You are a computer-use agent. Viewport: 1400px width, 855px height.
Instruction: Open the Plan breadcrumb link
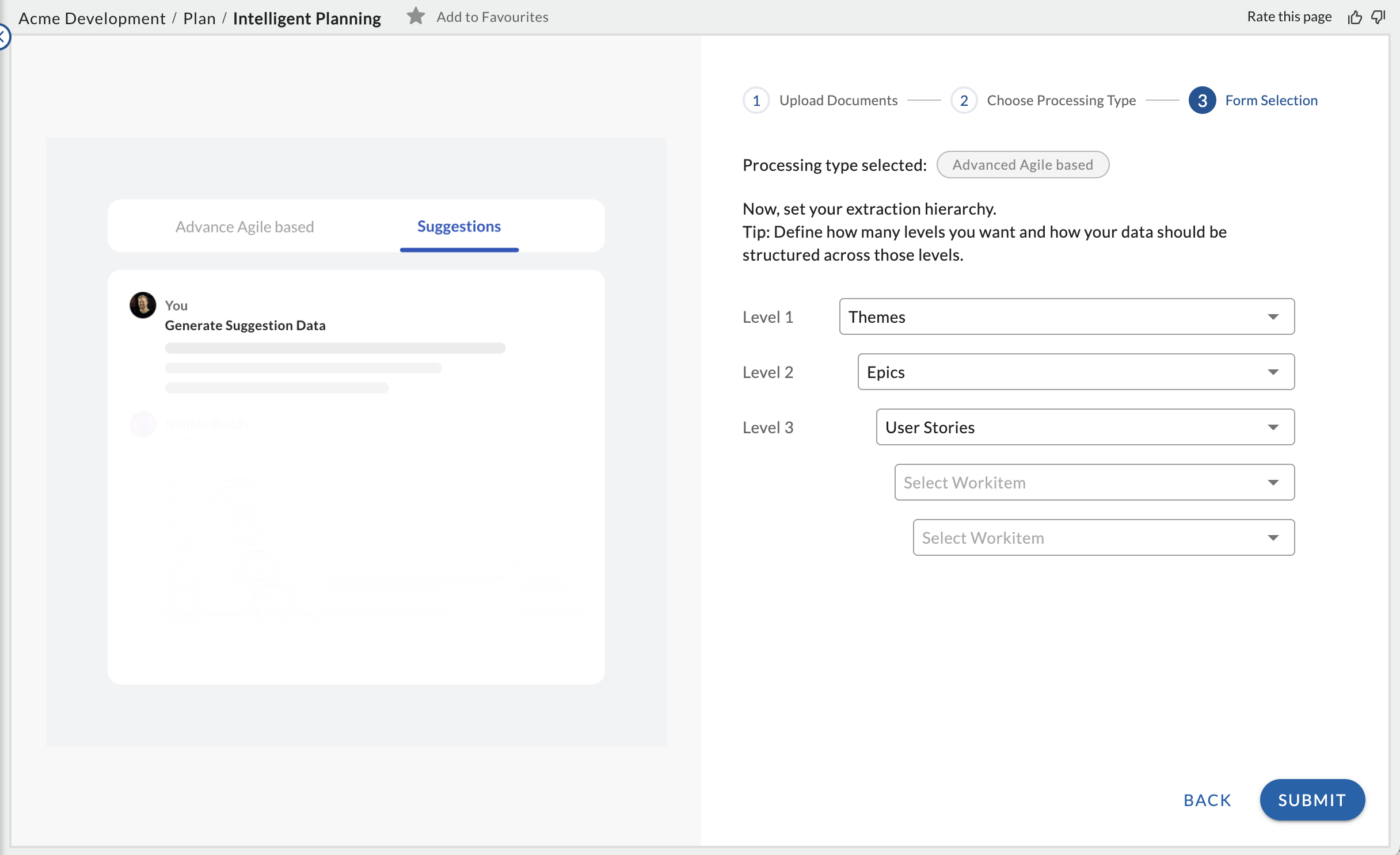[x=199, y=18]
